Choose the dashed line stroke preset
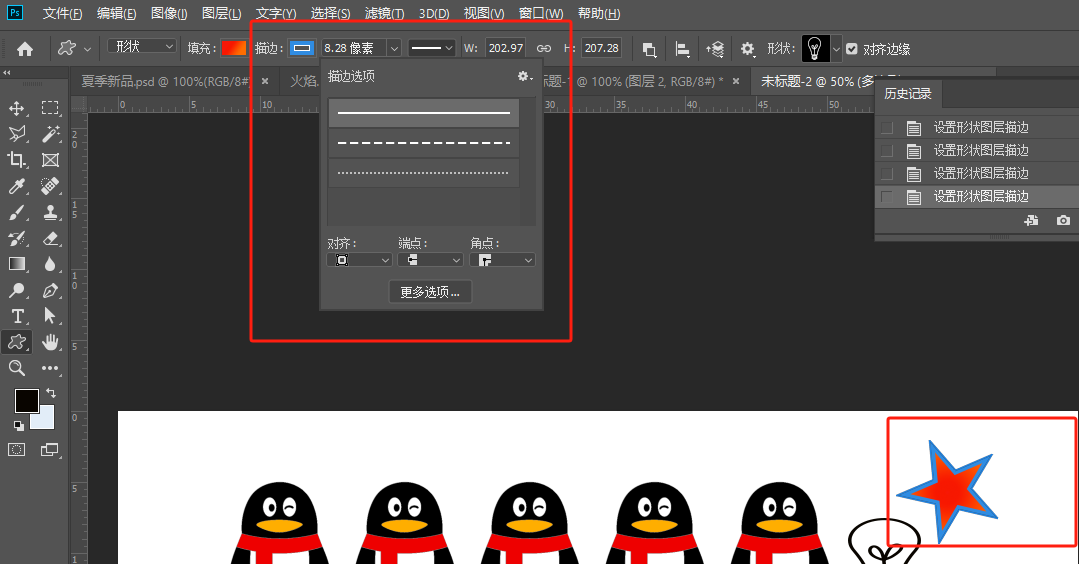 point(424,143)
